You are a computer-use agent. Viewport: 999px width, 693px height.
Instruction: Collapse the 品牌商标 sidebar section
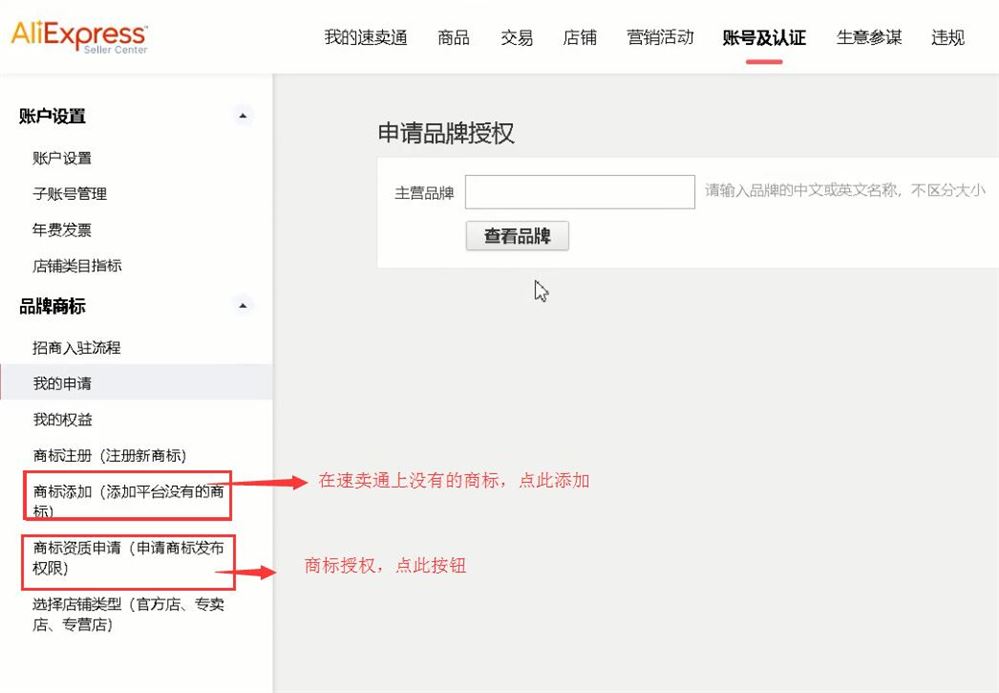(242, 306)
